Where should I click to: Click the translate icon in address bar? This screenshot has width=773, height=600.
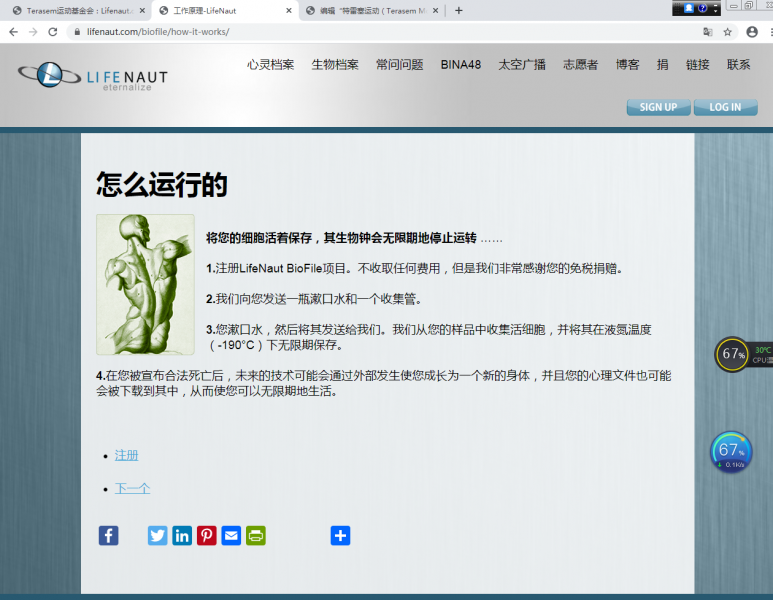pos(707,32)
